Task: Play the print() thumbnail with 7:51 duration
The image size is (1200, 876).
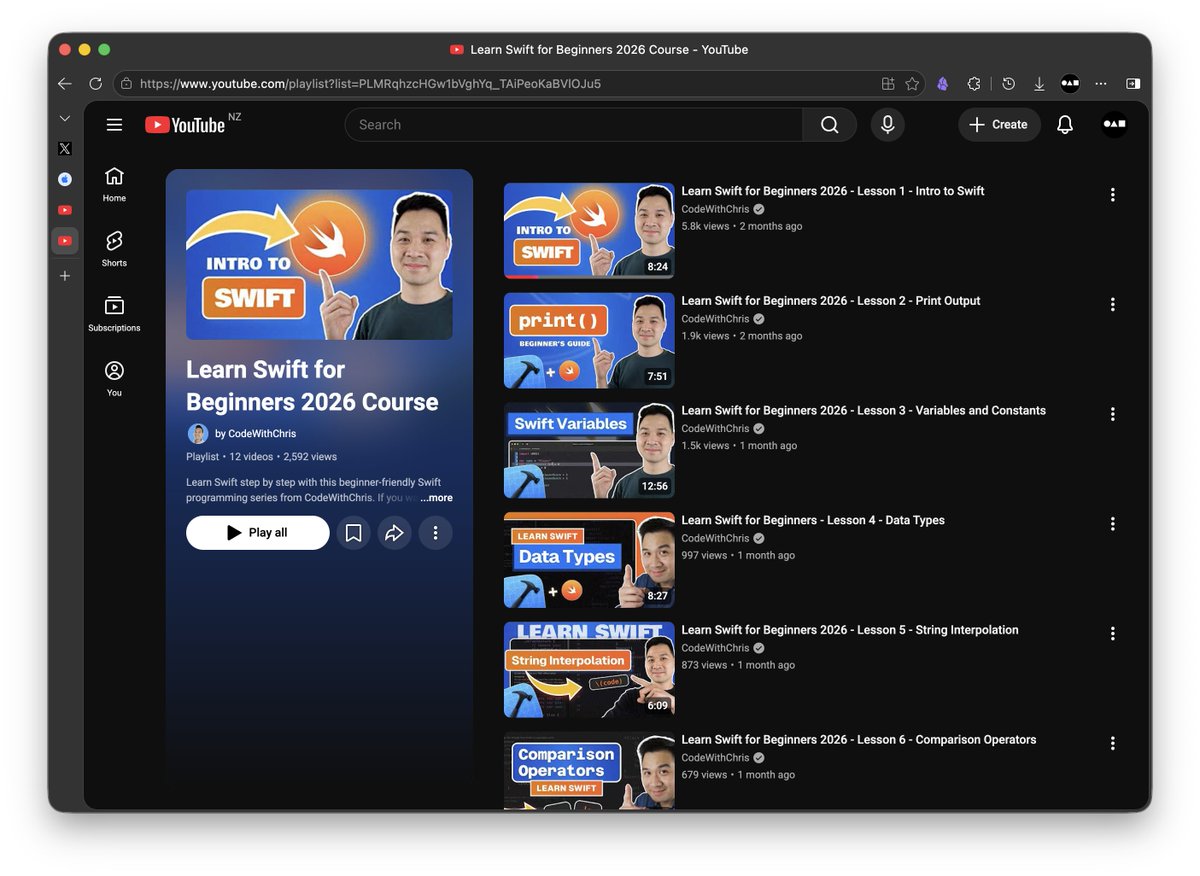Action: tap(589, 340)
